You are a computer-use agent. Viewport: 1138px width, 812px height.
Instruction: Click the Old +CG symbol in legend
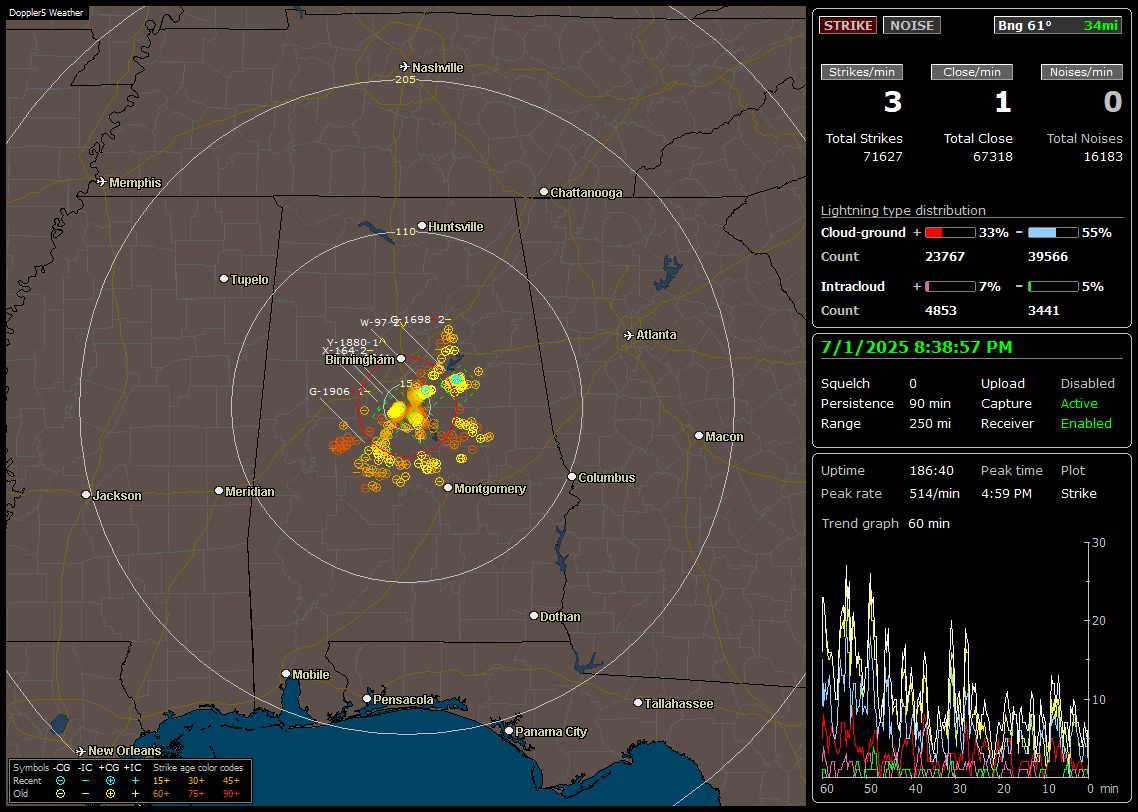(x=110, y=794)
